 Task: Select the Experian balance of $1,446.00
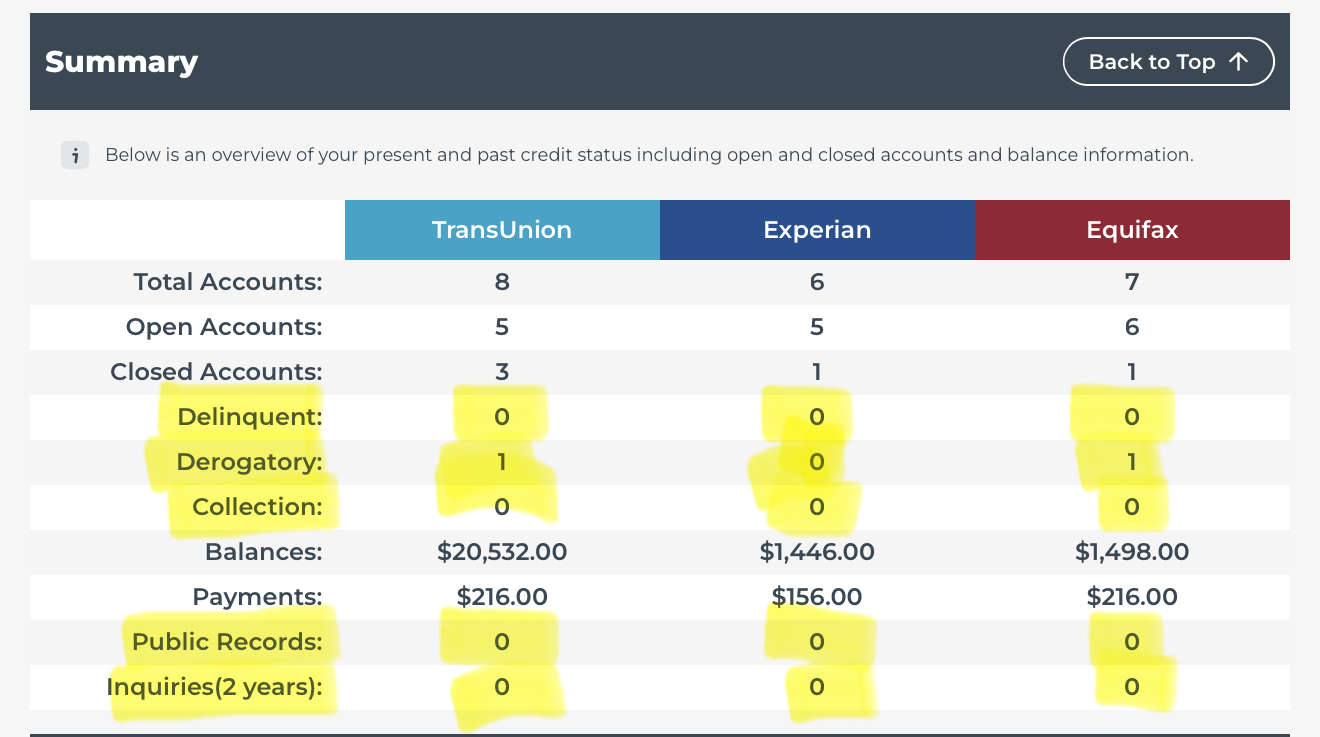point(817,551)
